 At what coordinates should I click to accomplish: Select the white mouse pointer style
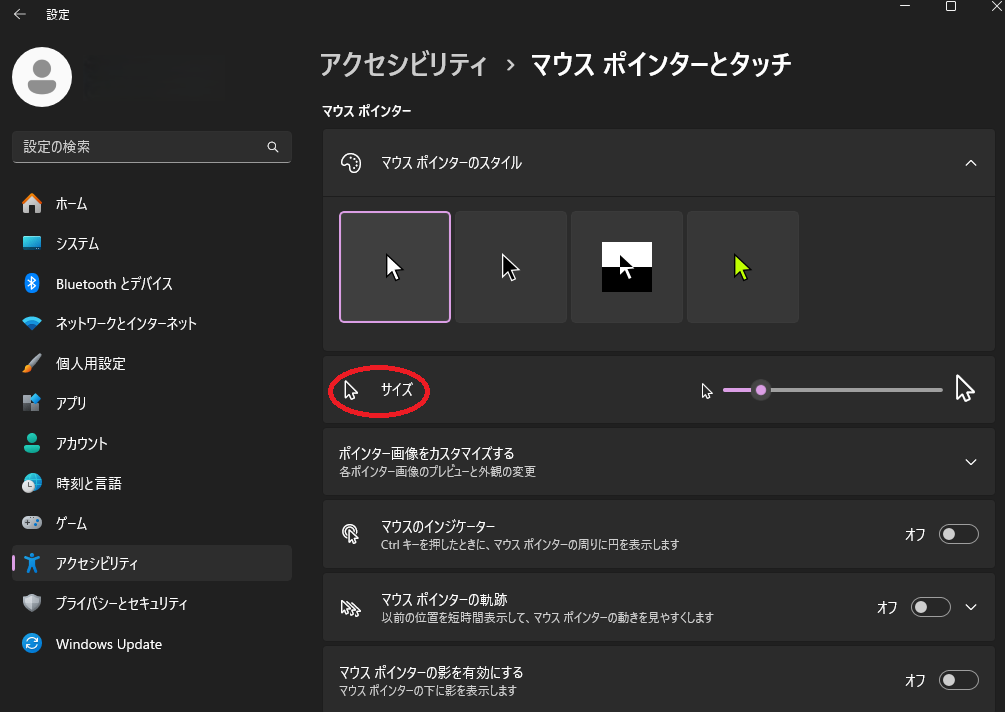coord(395,267)
